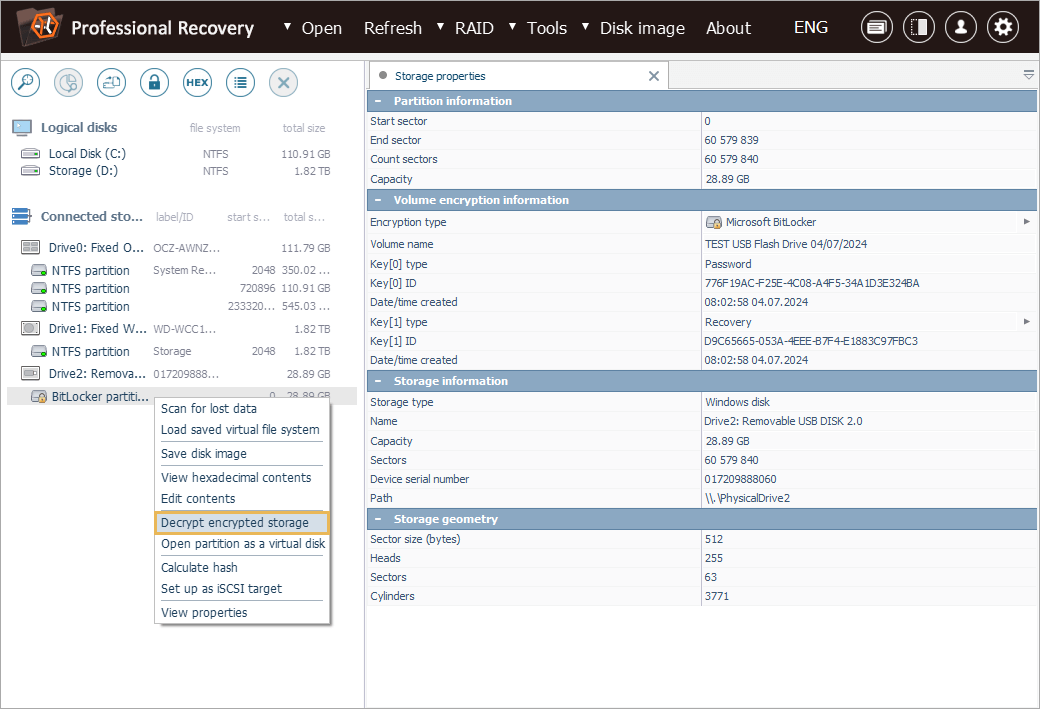Collapse the Volume encryption information section
The image size is (1040, 709).
point(378,200)
